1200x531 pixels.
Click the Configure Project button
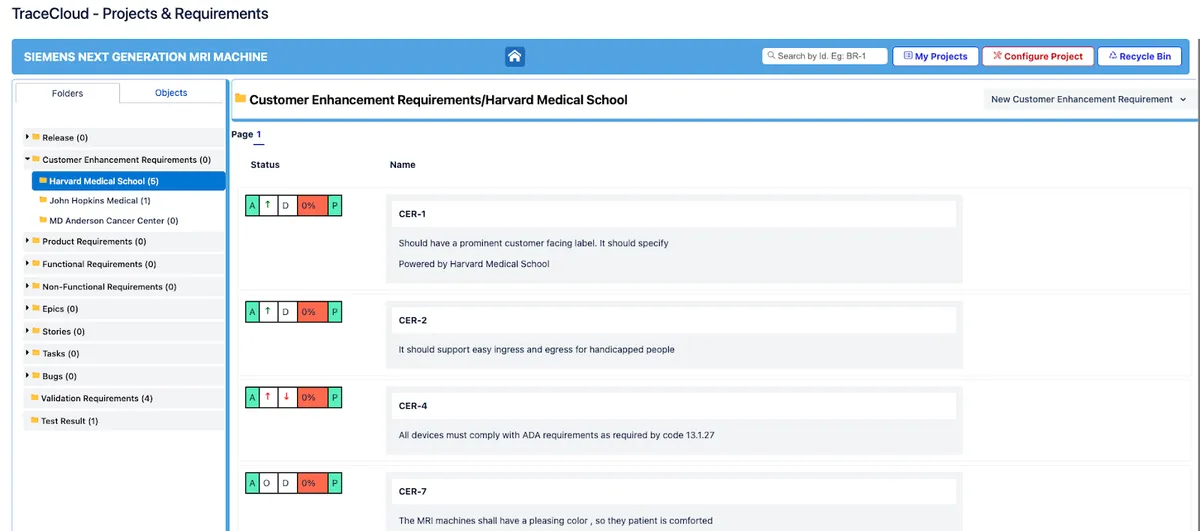coord(1037,56)
